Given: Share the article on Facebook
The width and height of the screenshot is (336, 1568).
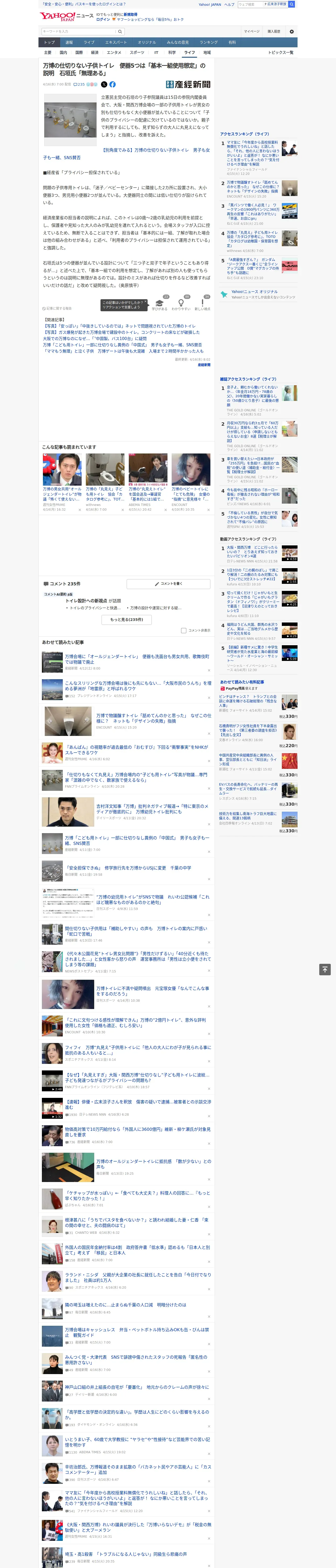Looking at the screenshot, I should tap(112, 85).
